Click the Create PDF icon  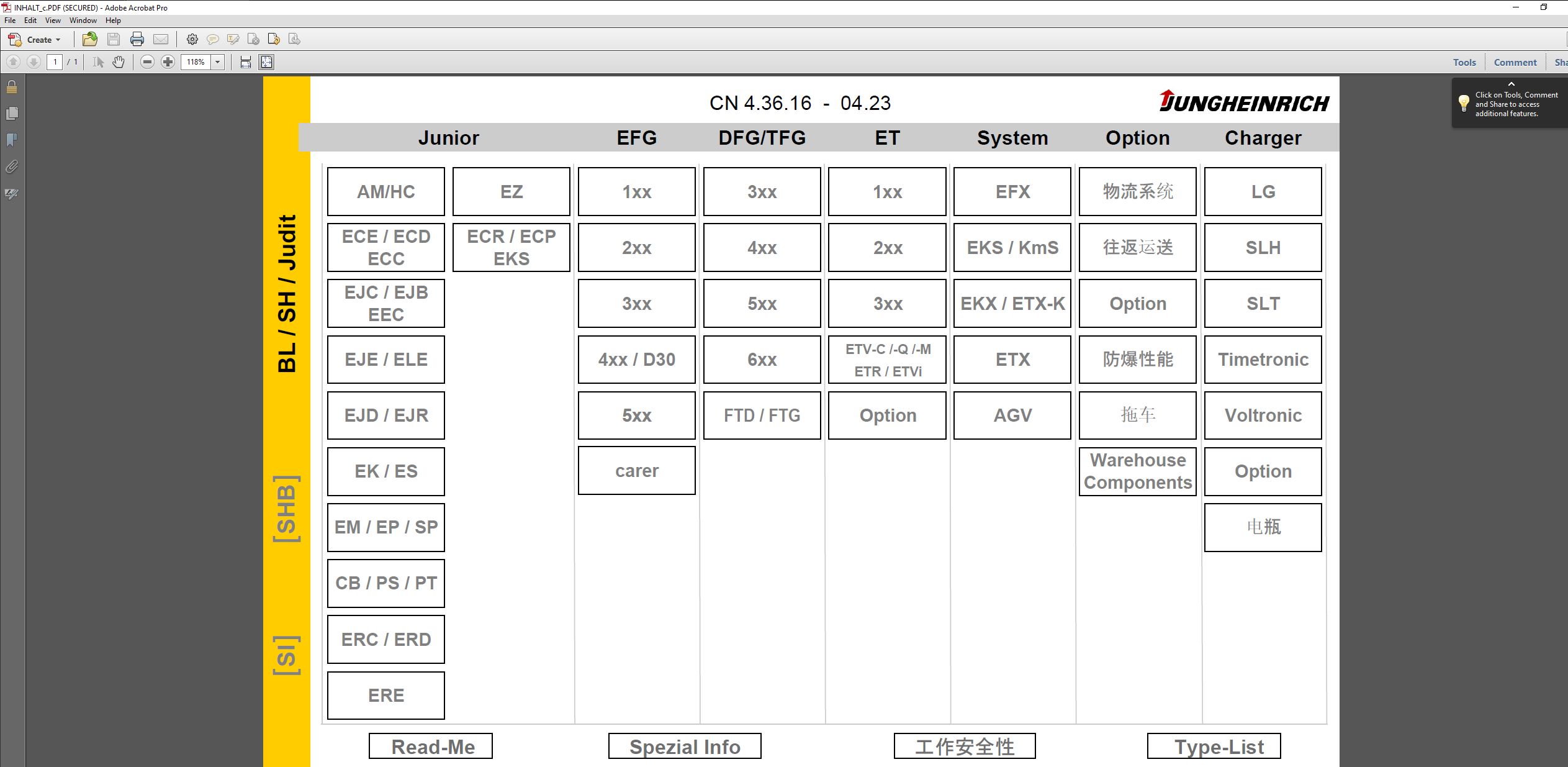[x=15, y=40]
